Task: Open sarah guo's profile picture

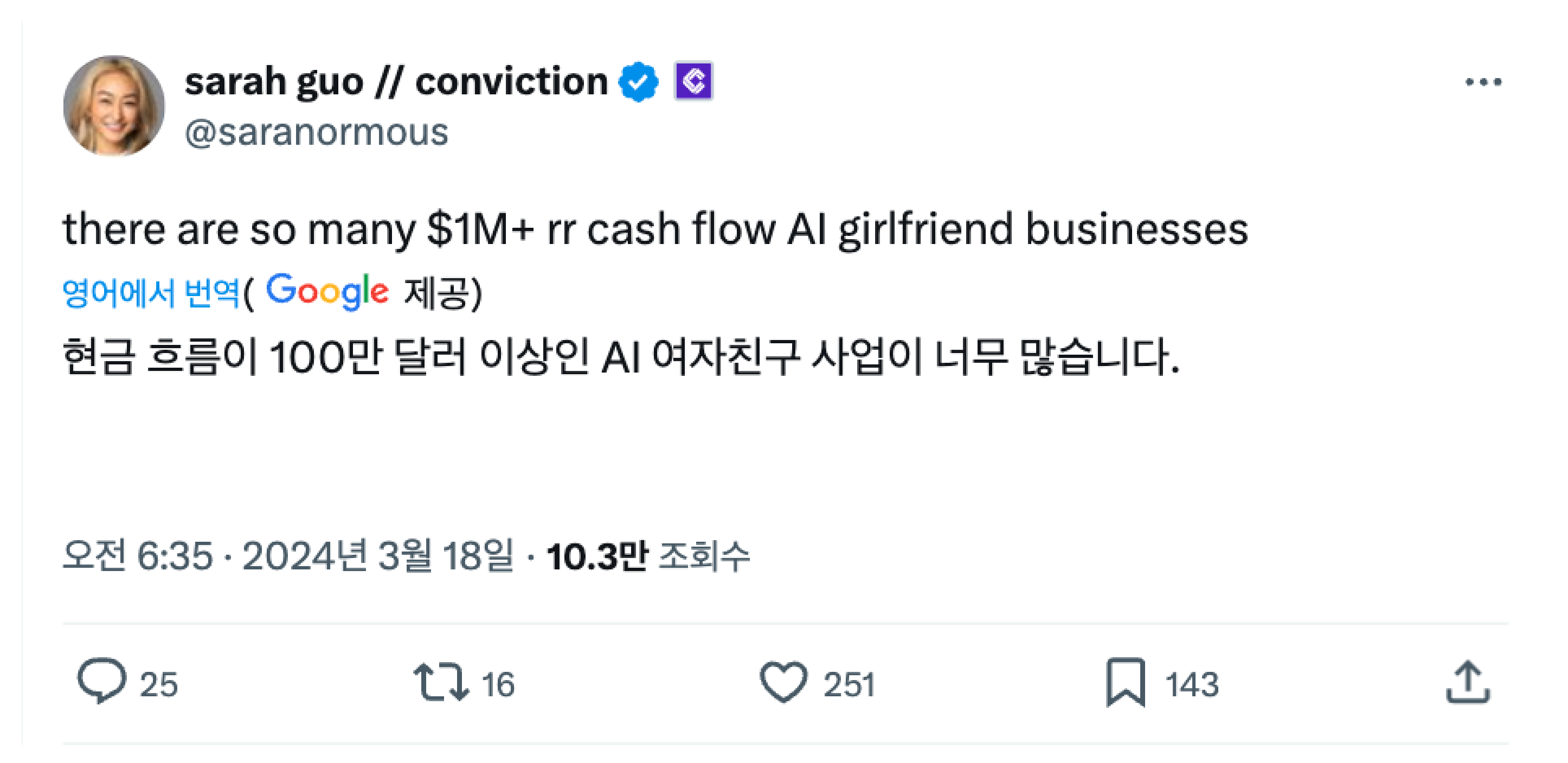Action: pyautogui.click(x=114, y=106)
